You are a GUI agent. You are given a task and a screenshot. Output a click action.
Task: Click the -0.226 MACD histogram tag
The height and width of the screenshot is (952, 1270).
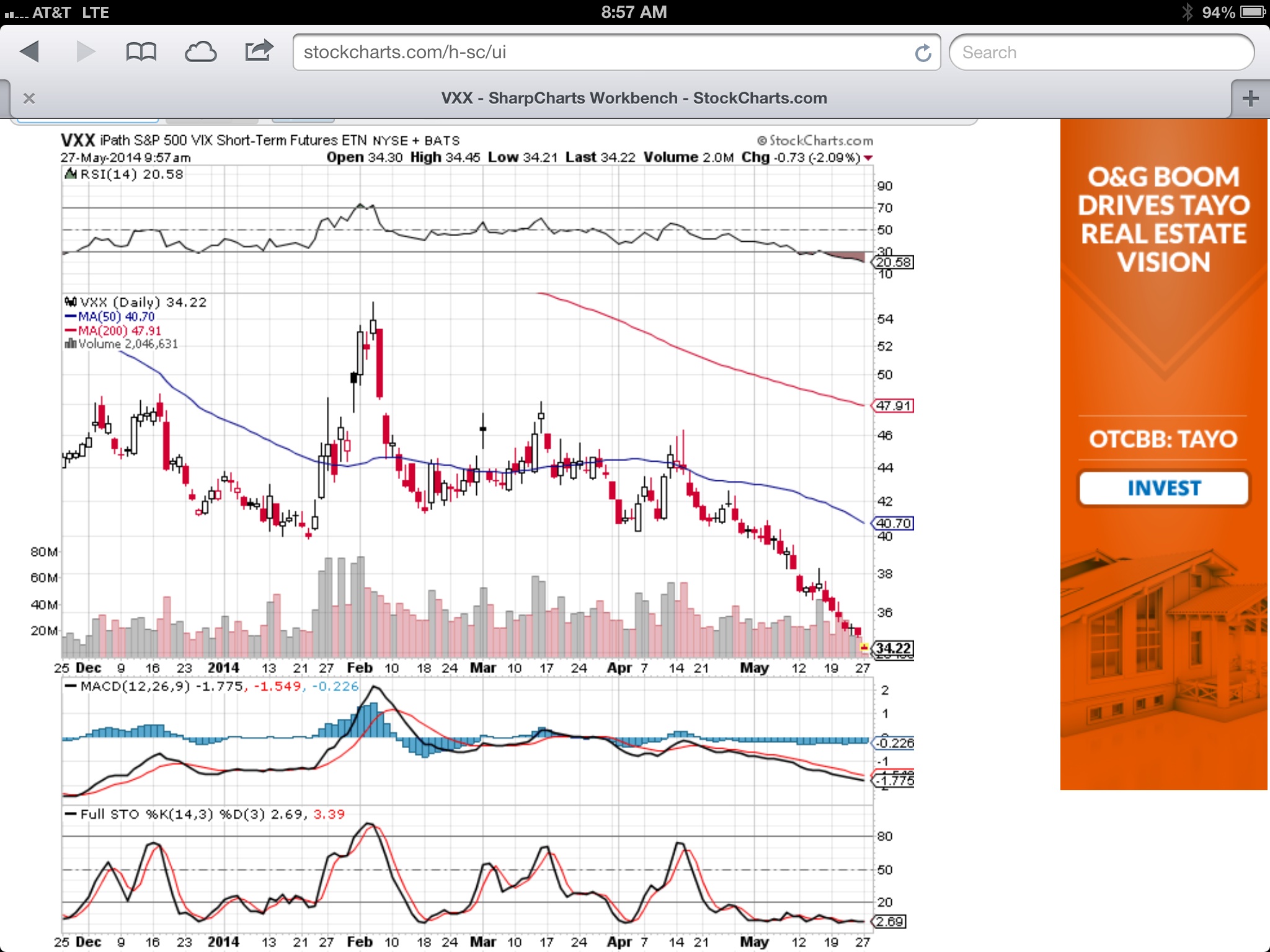[893, 743]
